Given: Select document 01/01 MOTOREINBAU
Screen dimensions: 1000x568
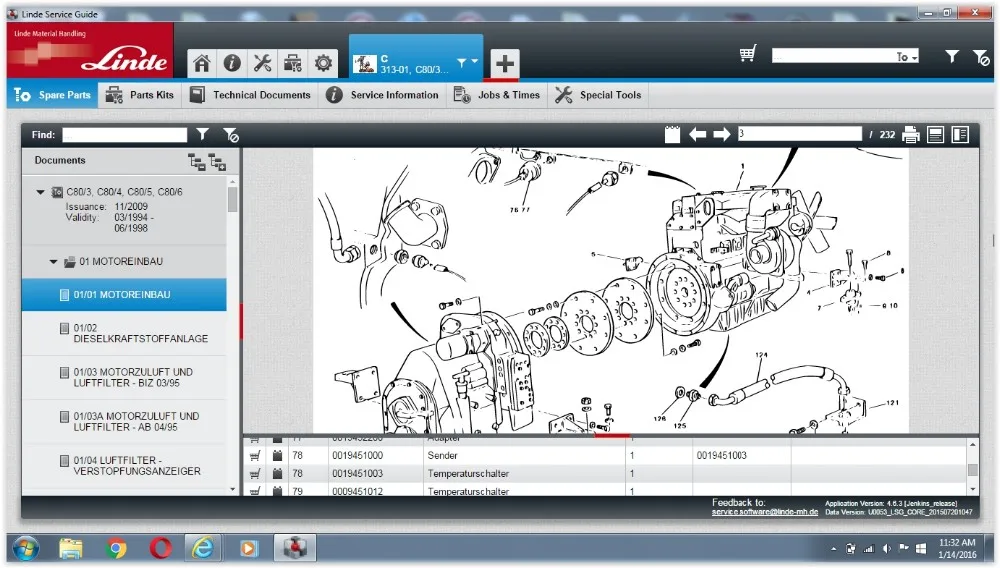Looking at the screenshot, I should (124, 295).
